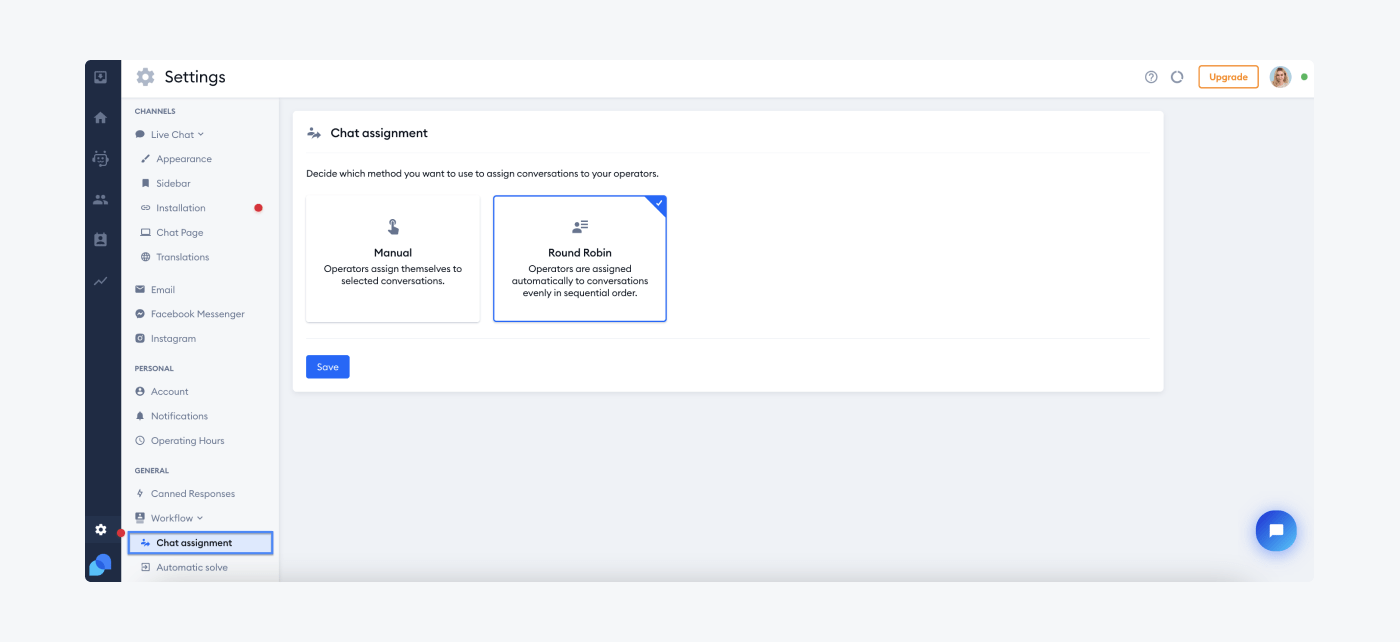Click the Workflow icon in sidebar
The image size is (1400, 642).
point(140,518)
